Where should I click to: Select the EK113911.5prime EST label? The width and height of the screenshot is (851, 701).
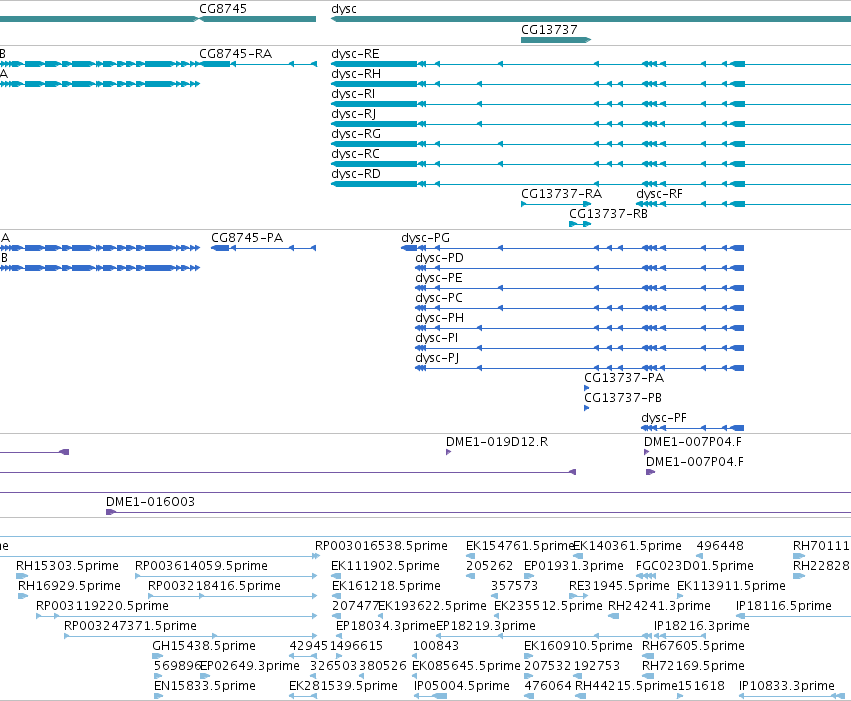coord(732,586)
